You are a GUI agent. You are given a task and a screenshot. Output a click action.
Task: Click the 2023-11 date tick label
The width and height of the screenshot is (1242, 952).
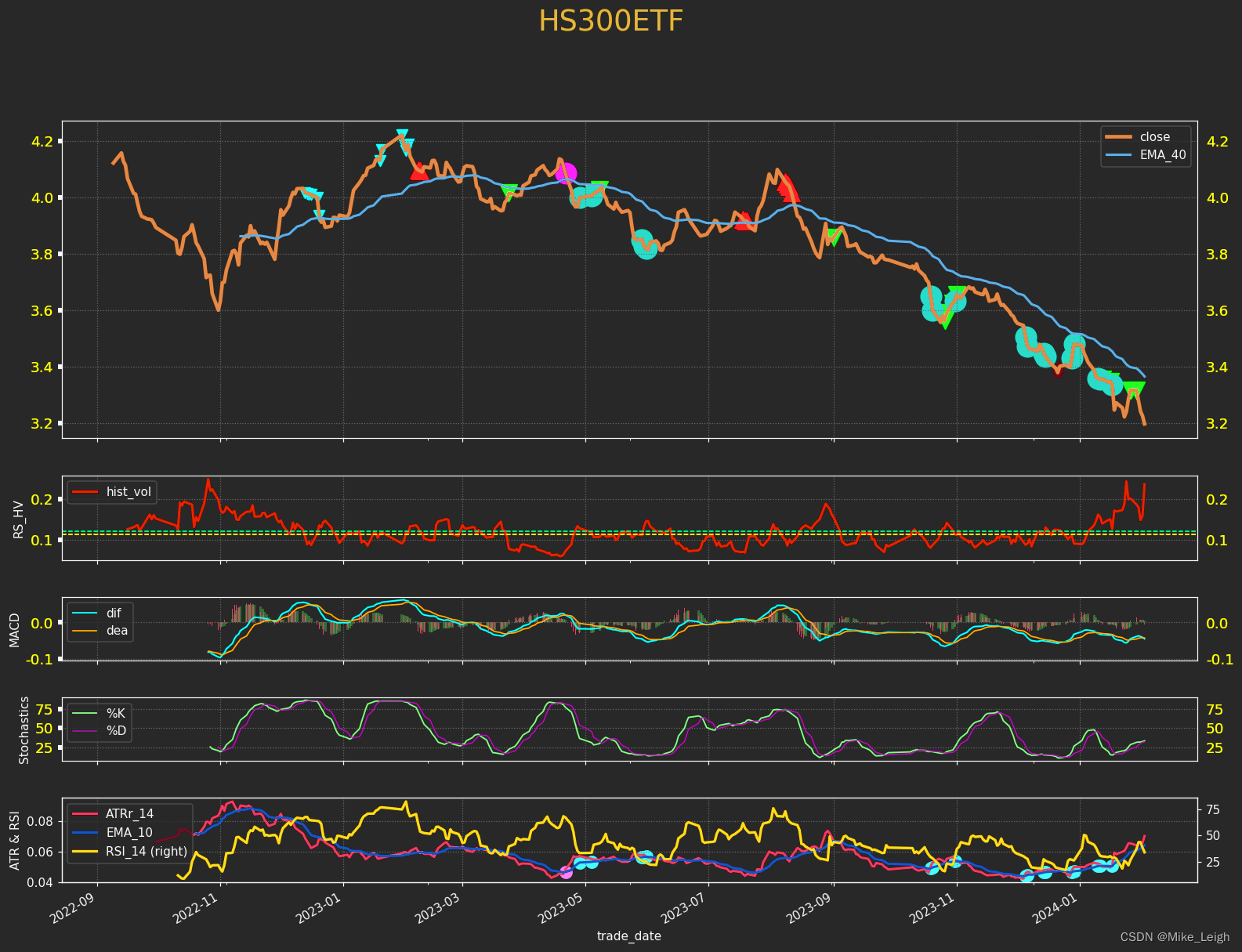point(934,907)
